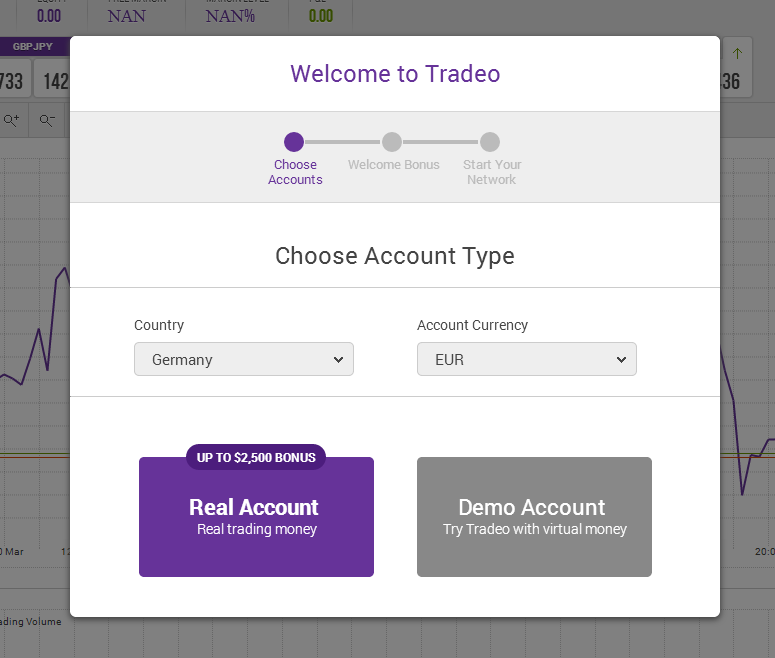Click the GBPJPY sell price 733 box
Screen dimensions: 775x658
(14, 81)
